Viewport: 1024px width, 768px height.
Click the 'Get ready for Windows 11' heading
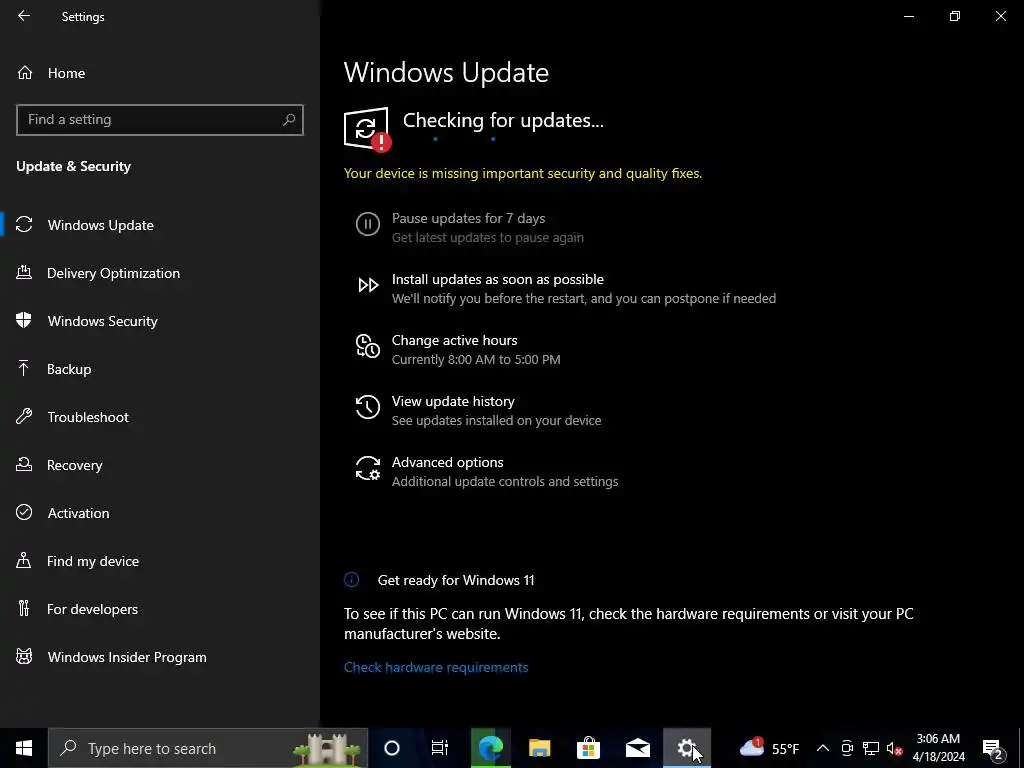pyautogui.click(x=456, y=580)
